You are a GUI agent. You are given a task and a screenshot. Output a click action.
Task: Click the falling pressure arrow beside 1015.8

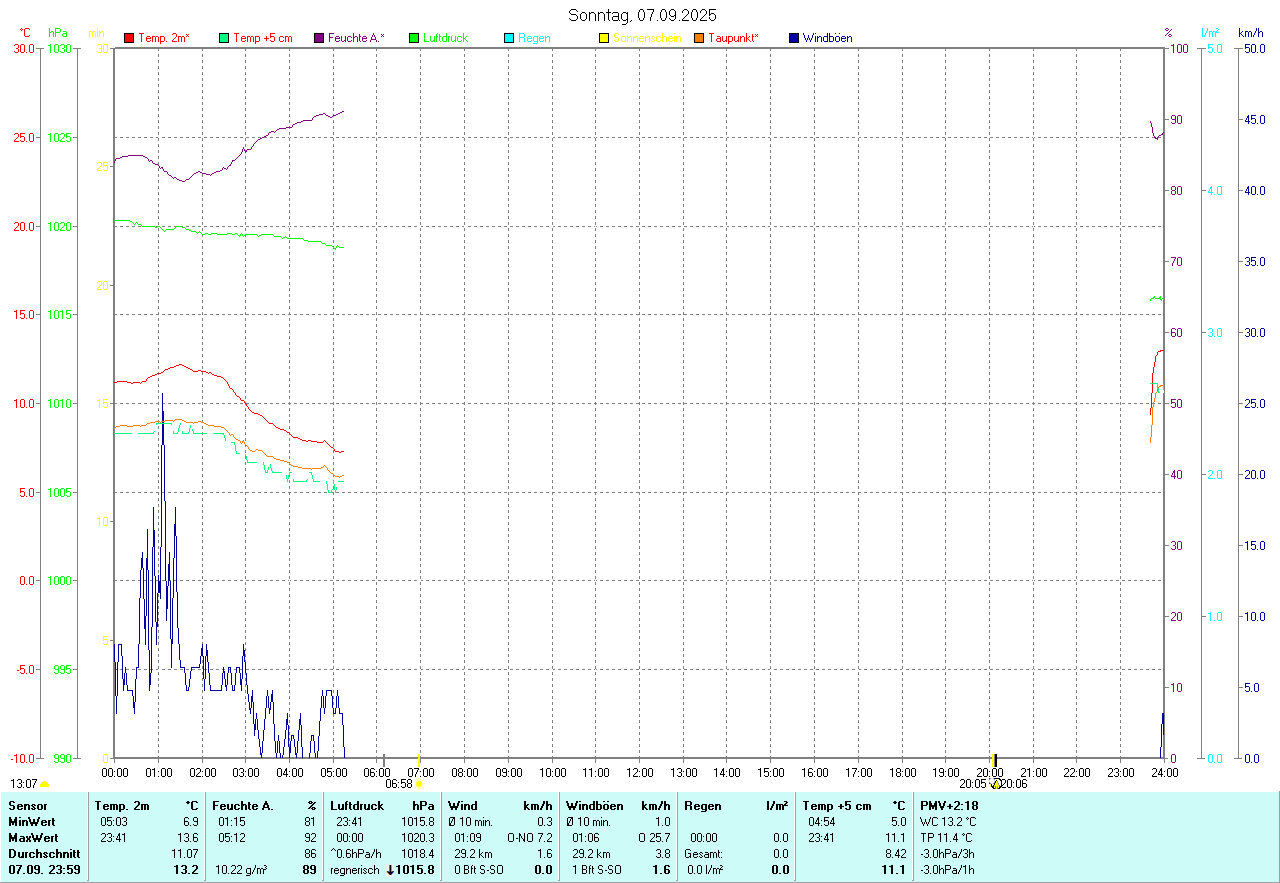(391, 871)
